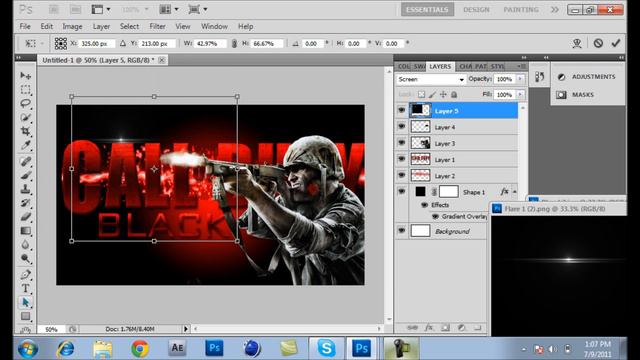
Task: Toggle Gradient Overlay effect visibility
Action: 435,216
